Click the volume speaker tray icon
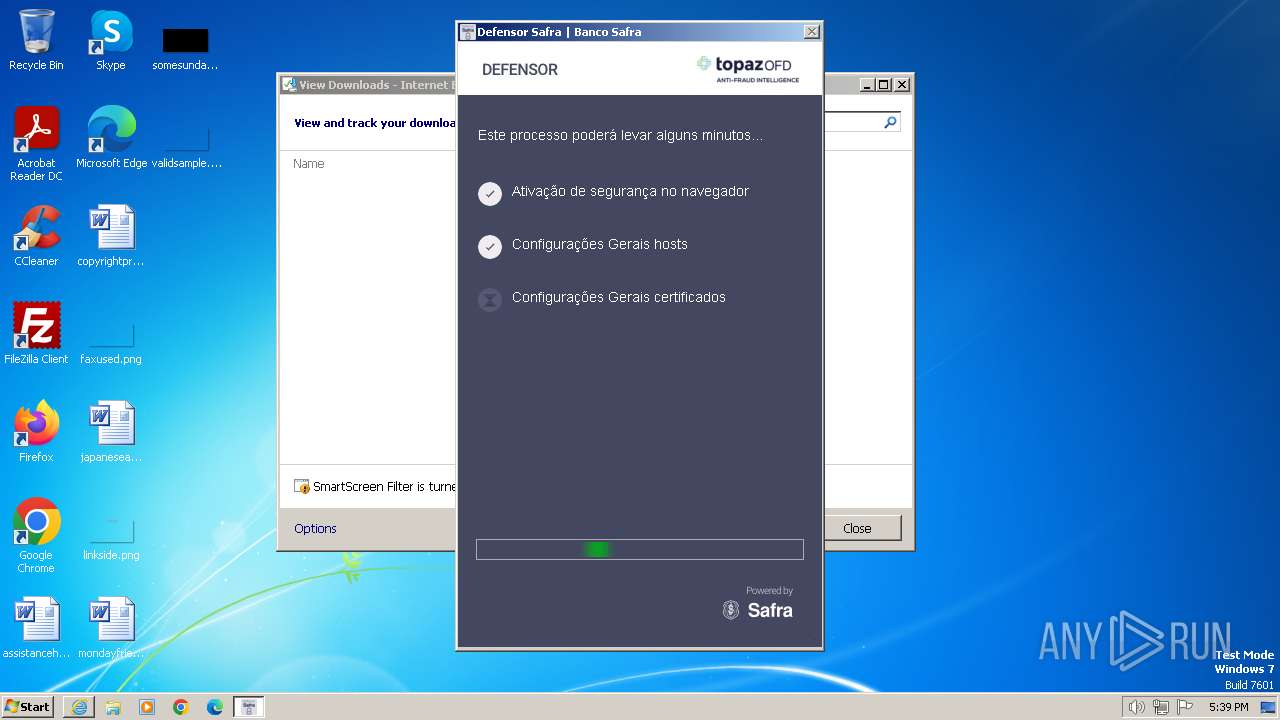Screen dimensions: 1280x720 [x=1136, y=707]
